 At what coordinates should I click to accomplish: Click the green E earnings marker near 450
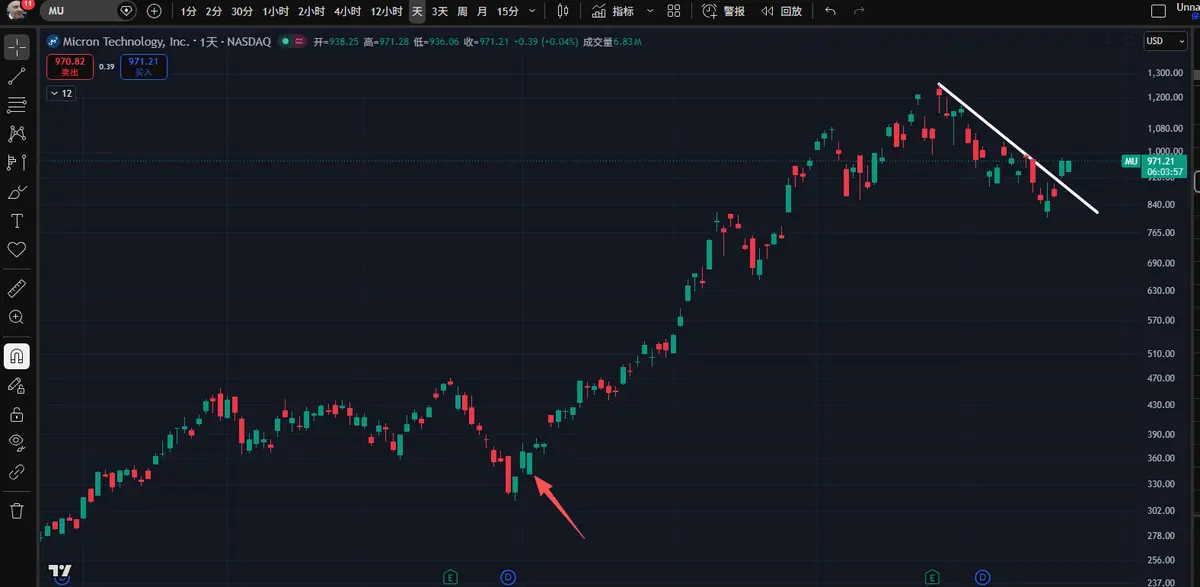pyautogui.click(x=451, y=577)
